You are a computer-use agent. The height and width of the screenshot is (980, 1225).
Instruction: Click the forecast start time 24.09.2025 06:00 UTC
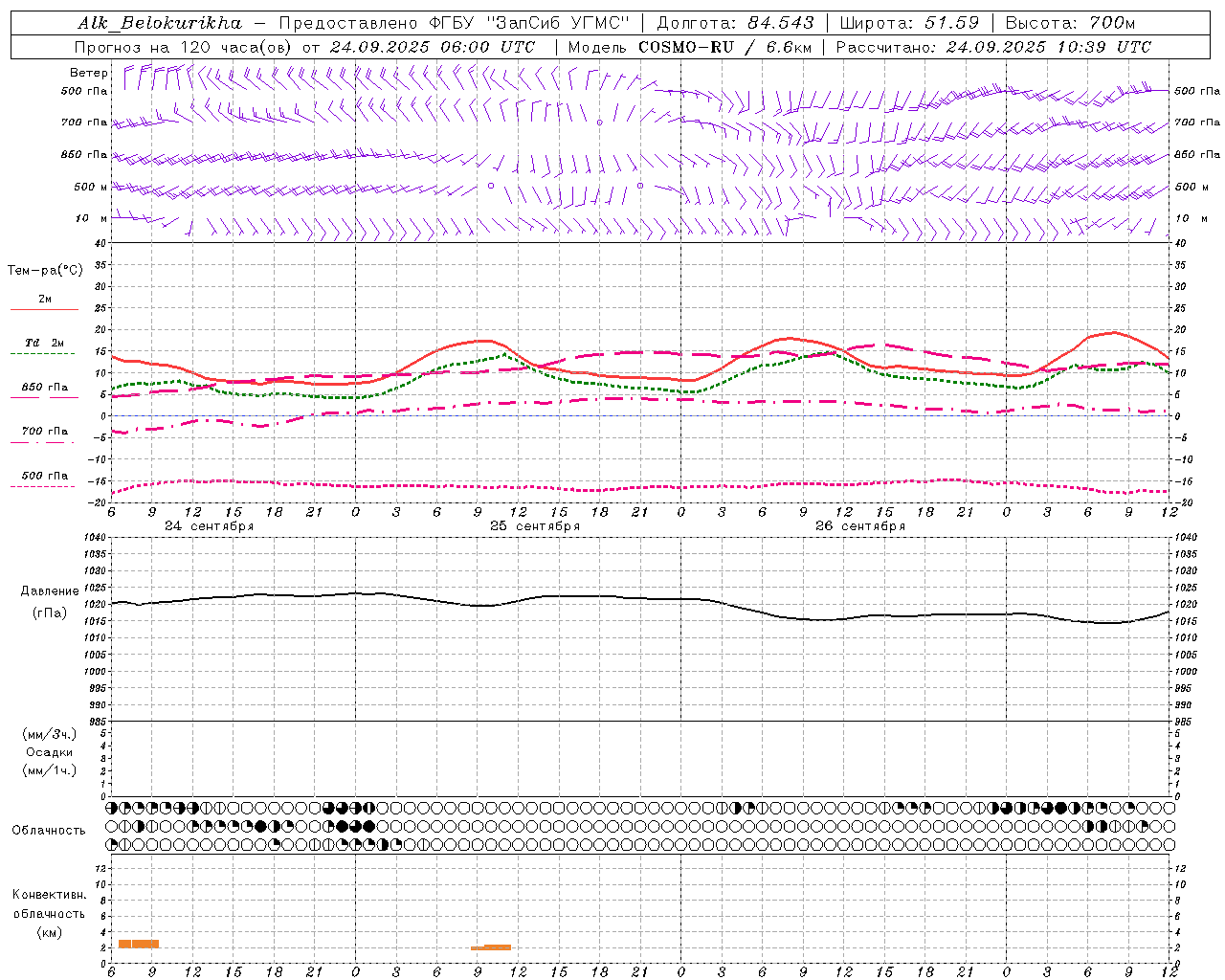pos(433,47)
